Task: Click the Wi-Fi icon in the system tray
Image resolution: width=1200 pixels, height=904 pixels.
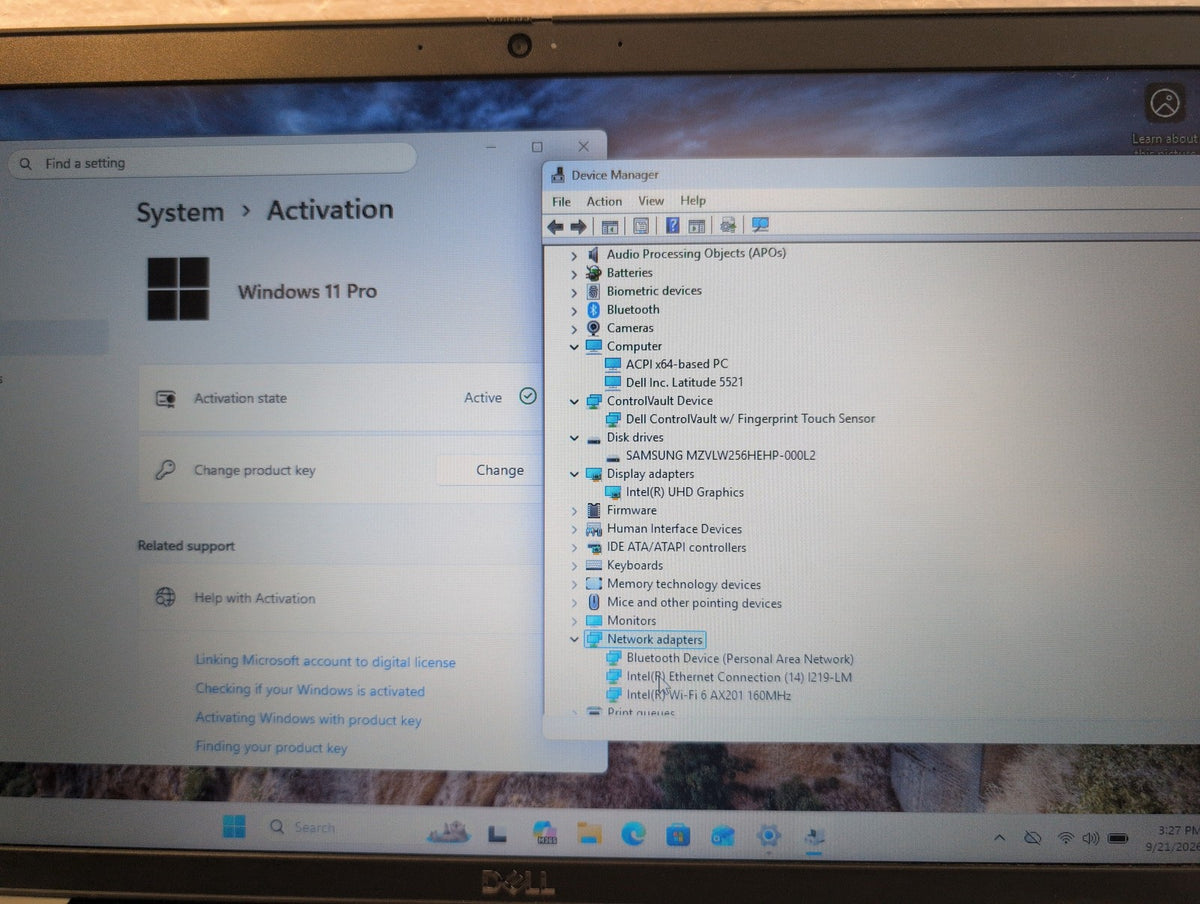Action: click(x=1066, y=837)
